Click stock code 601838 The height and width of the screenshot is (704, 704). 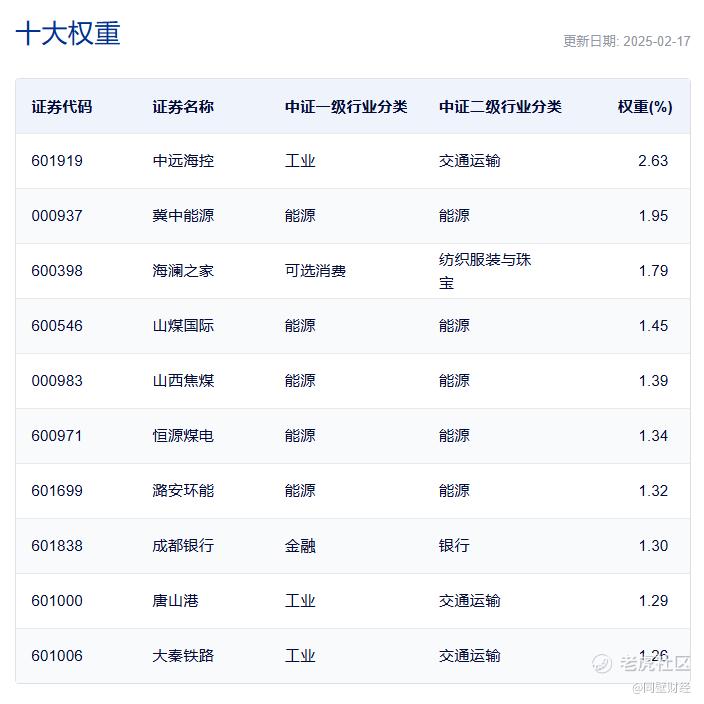click(x=57, y=546)
